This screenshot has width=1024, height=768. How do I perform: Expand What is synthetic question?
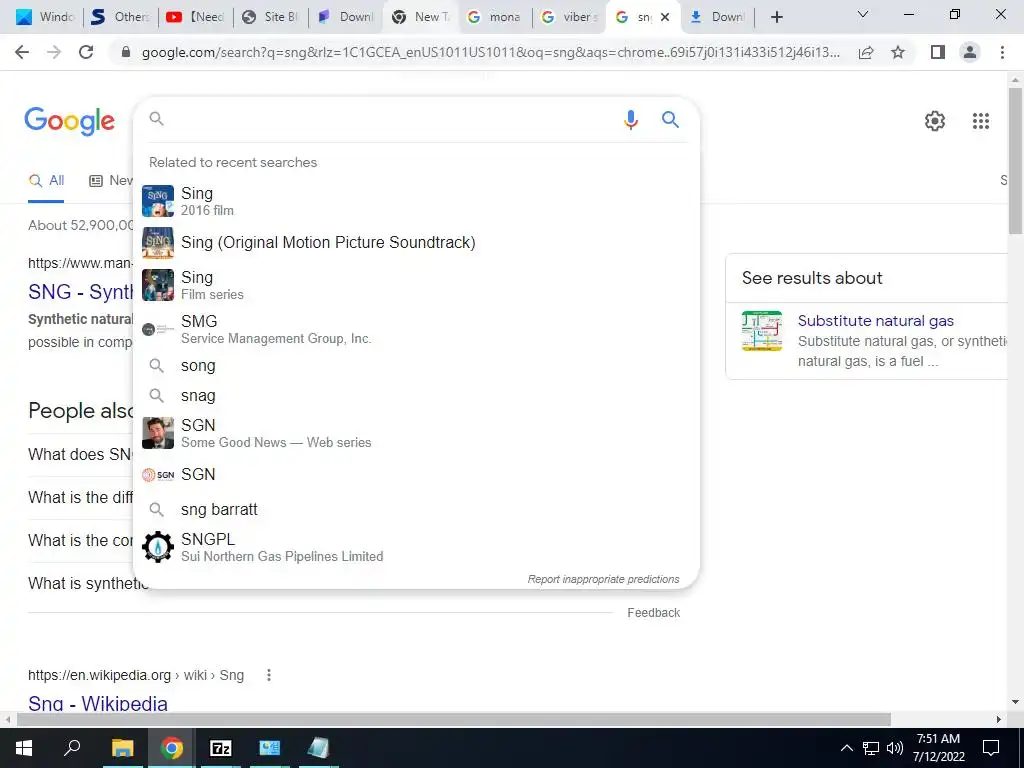[x=88, y=583]
